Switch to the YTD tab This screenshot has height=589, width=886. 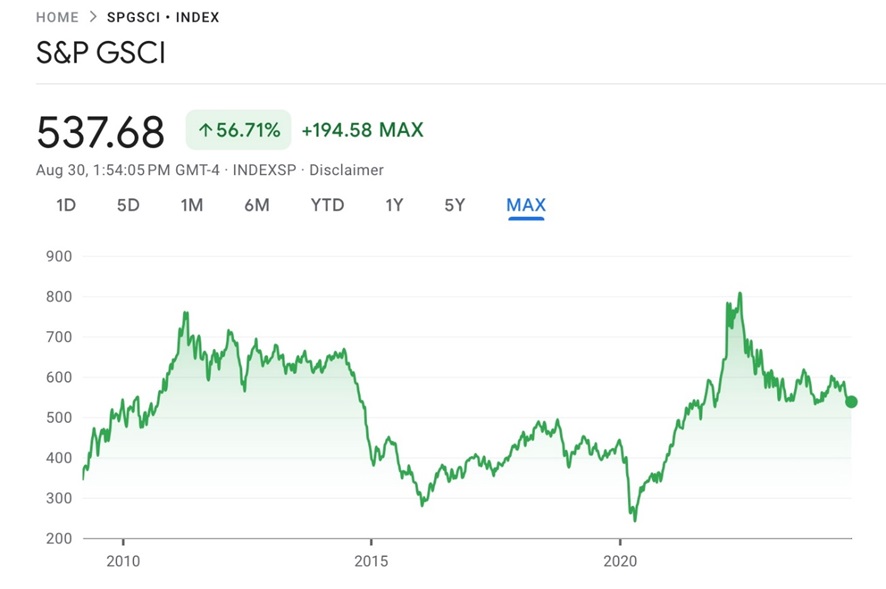[327, 205]
